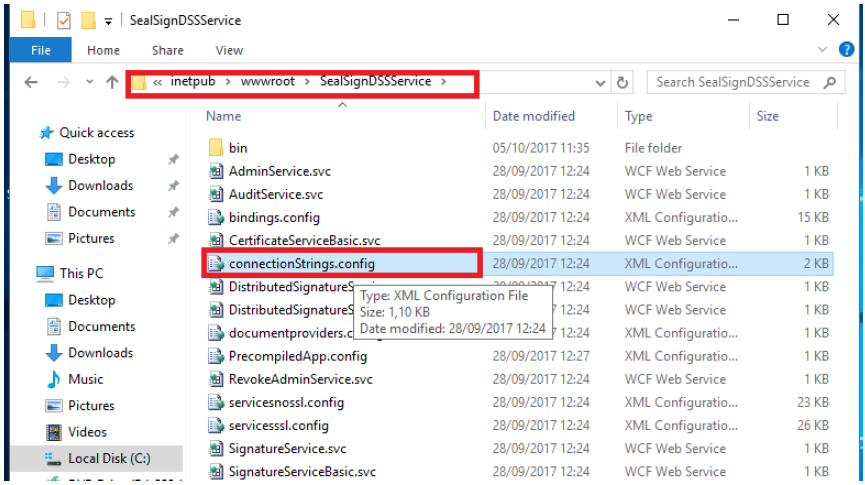Click wwwroot in the breadcrumb path
This screenshot has height=485, width=865.
[x=269, y=82]
